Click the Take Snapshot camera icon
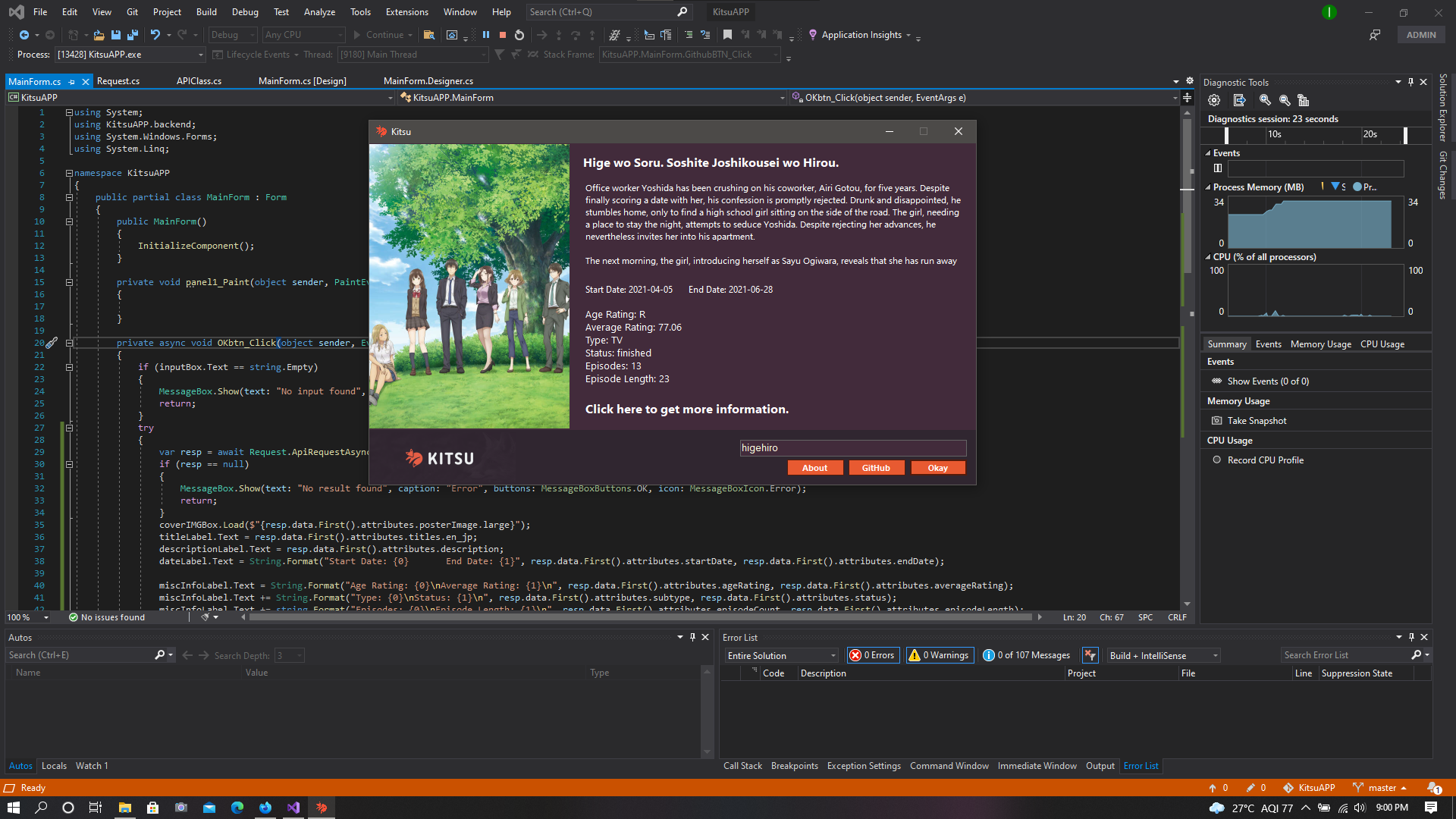 tap(1216, 421)
